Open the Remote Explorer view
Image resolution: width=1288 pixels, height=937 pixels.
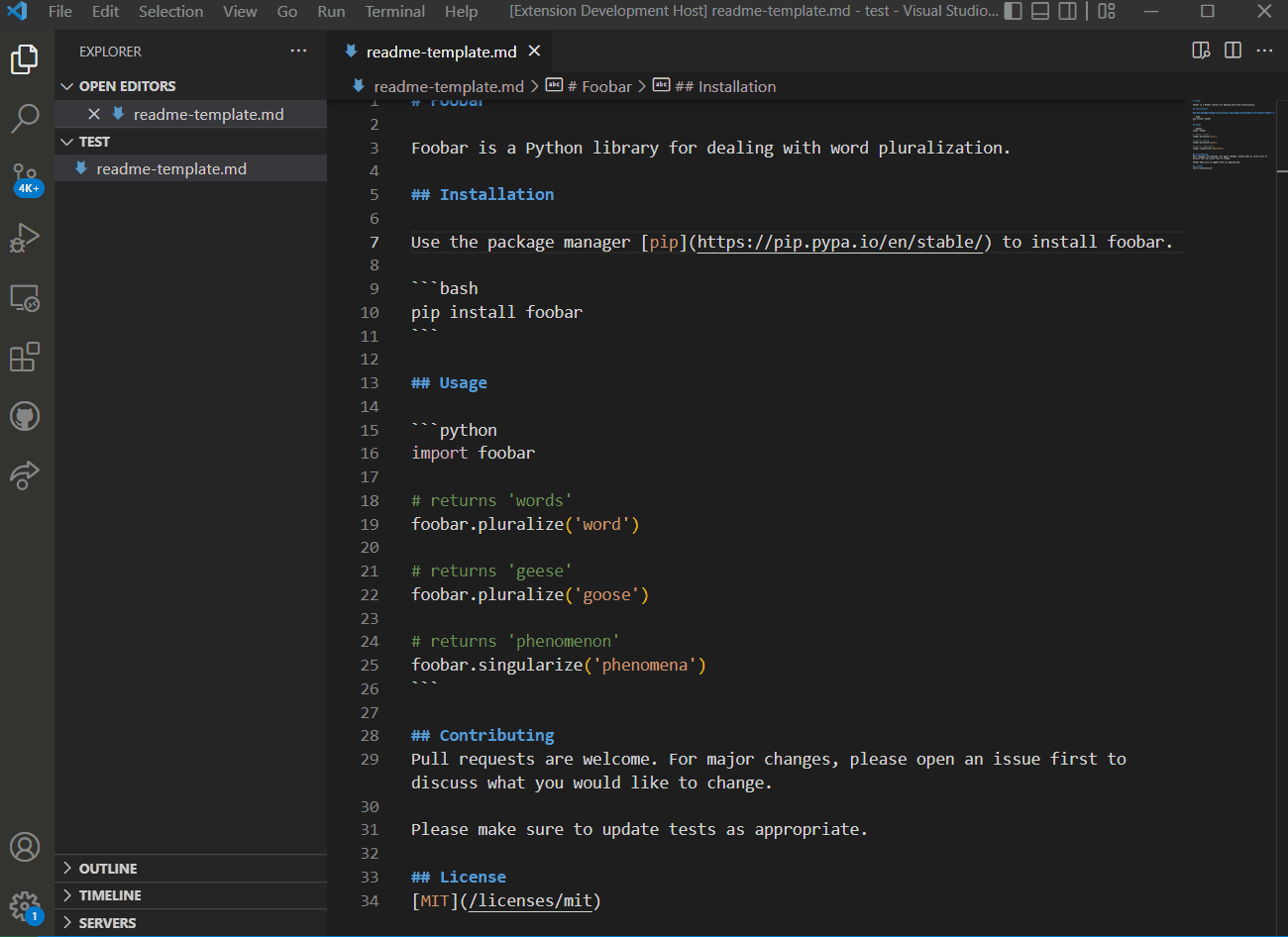25,298
